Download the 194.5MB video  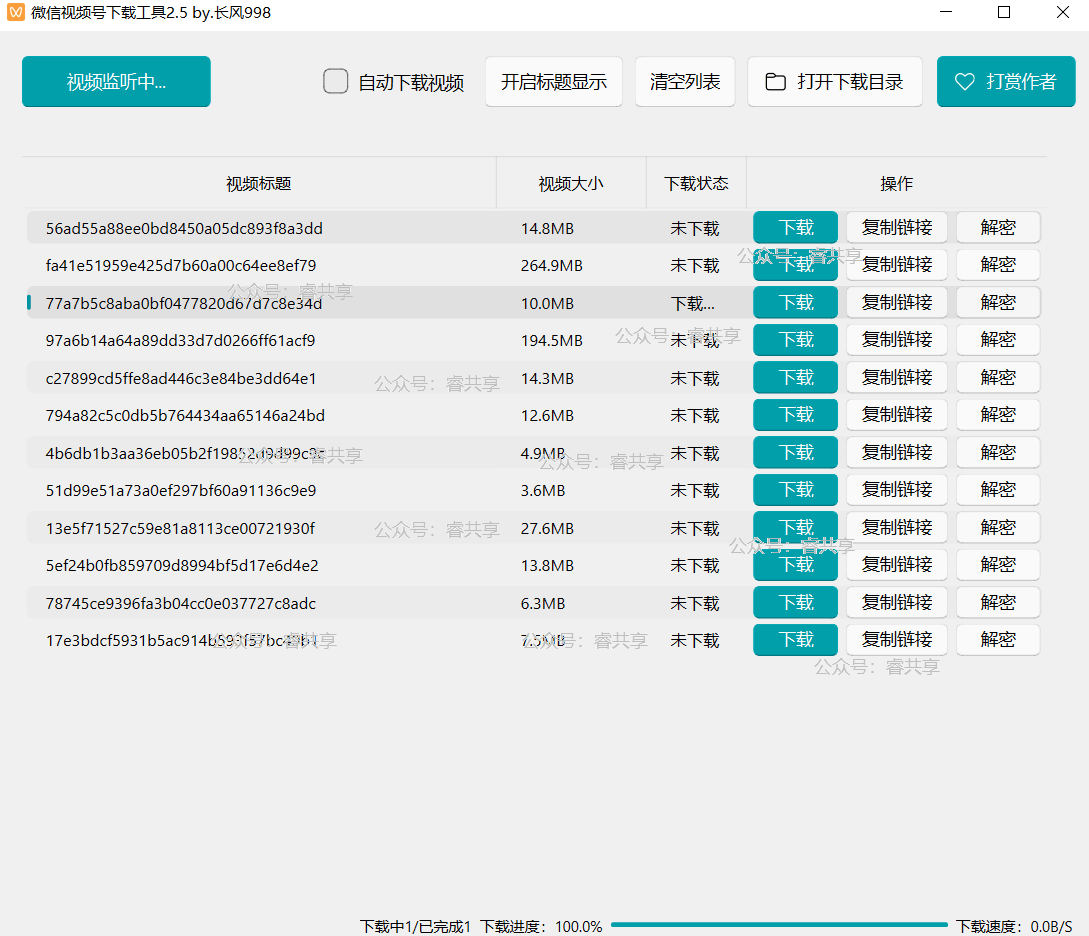[x=795, y=340]
